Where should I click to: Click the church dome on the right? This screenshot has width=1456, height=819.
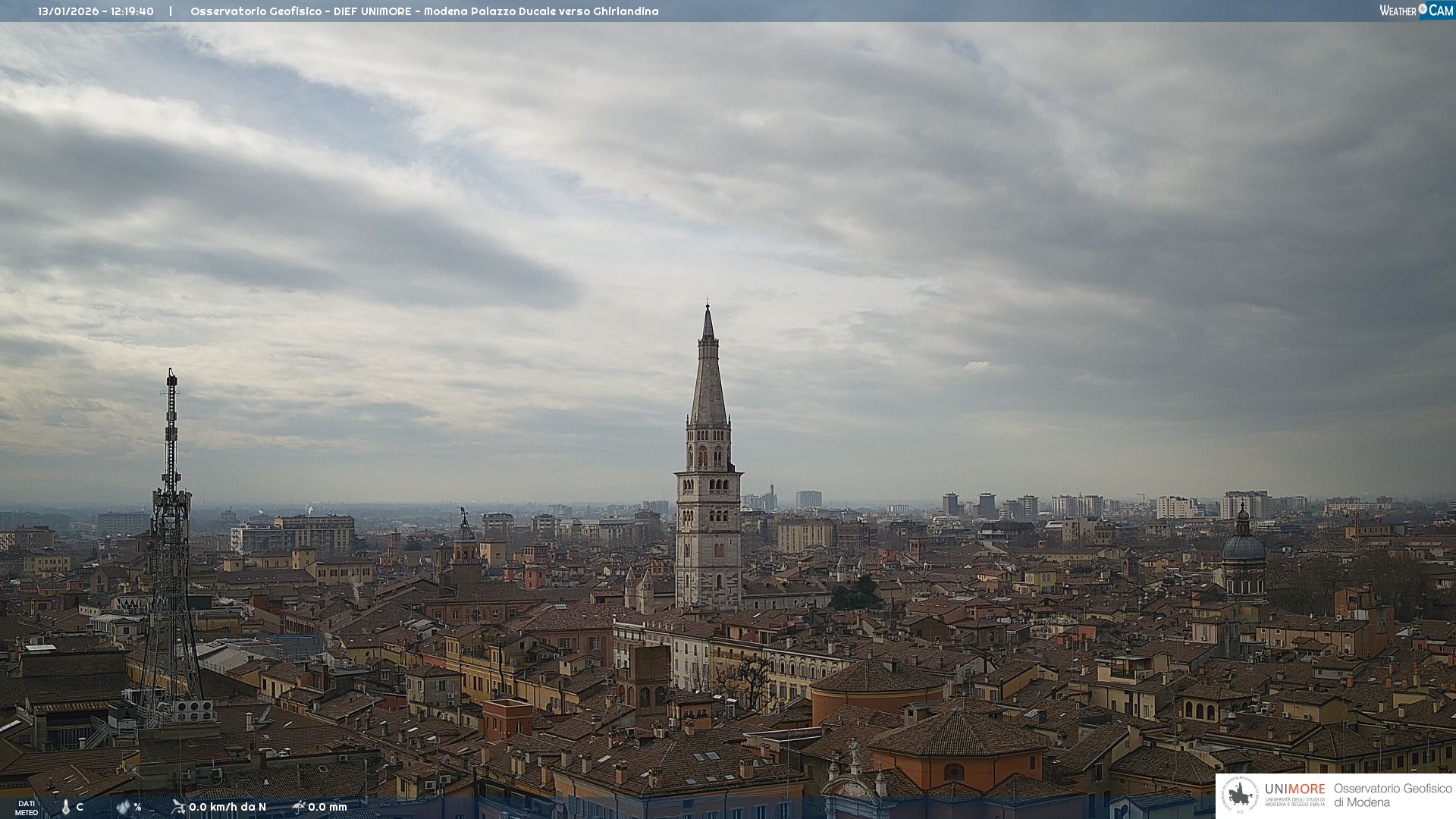point(1244,548)
